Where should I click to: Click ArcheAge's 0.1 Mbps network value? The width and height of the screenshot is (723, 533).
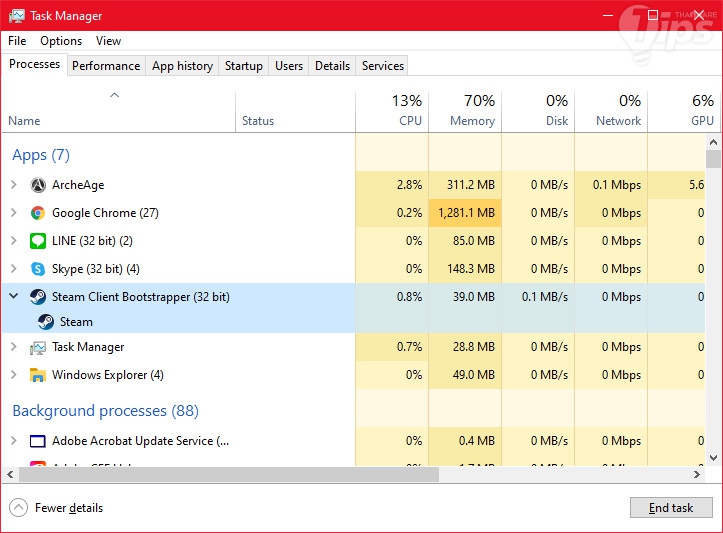617,185
